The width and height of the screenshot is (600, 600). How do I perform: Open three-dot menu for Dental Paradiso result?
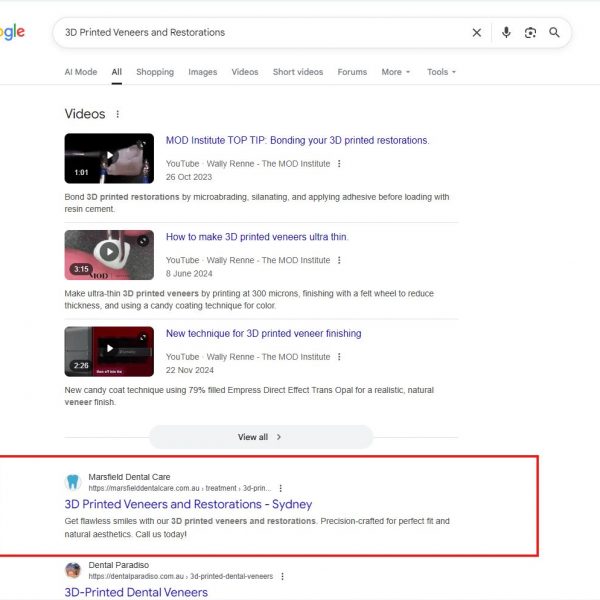(282, 576)
